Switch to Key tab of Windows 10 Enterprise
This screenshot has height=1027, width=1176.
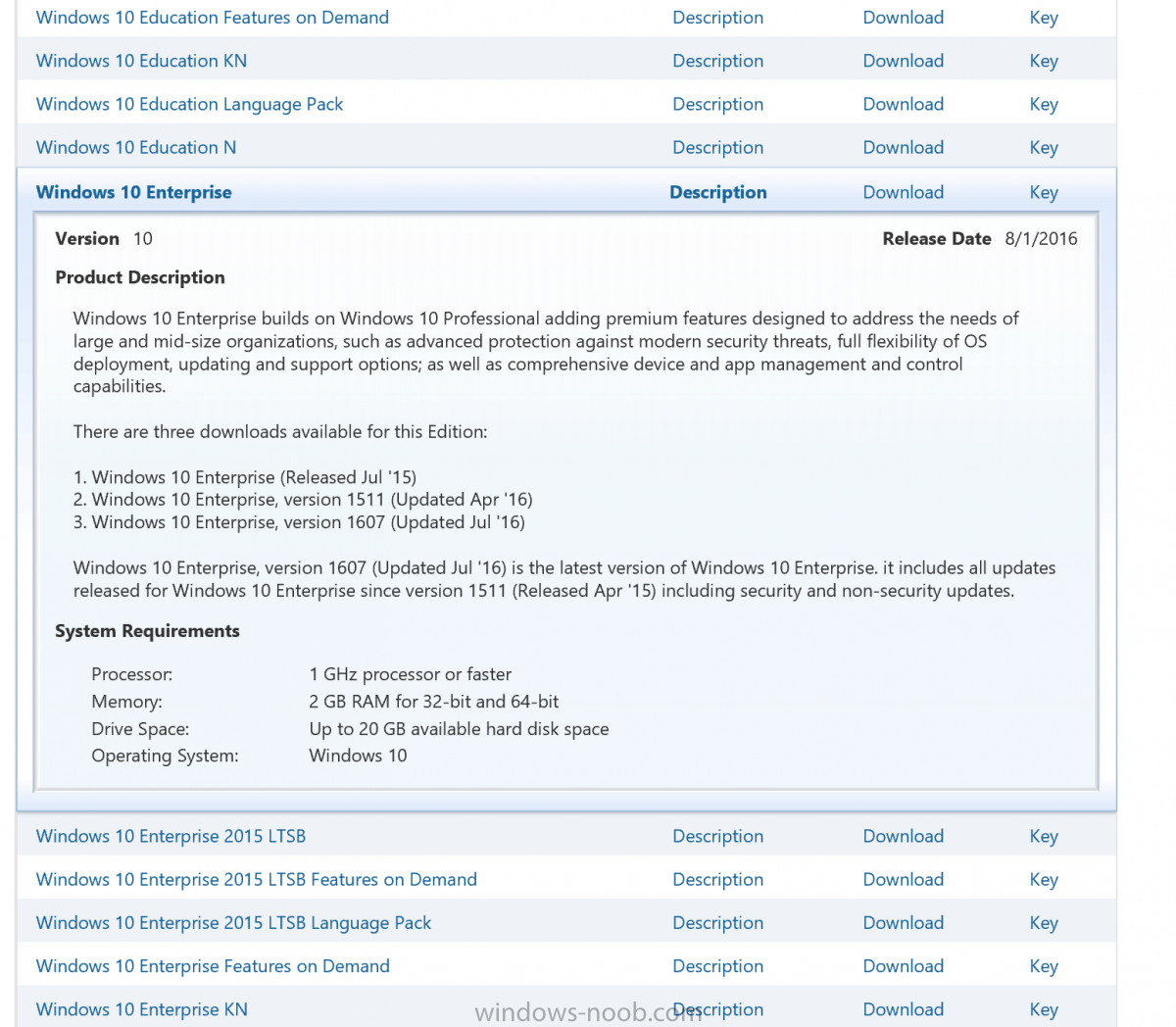click(1044, 192)
